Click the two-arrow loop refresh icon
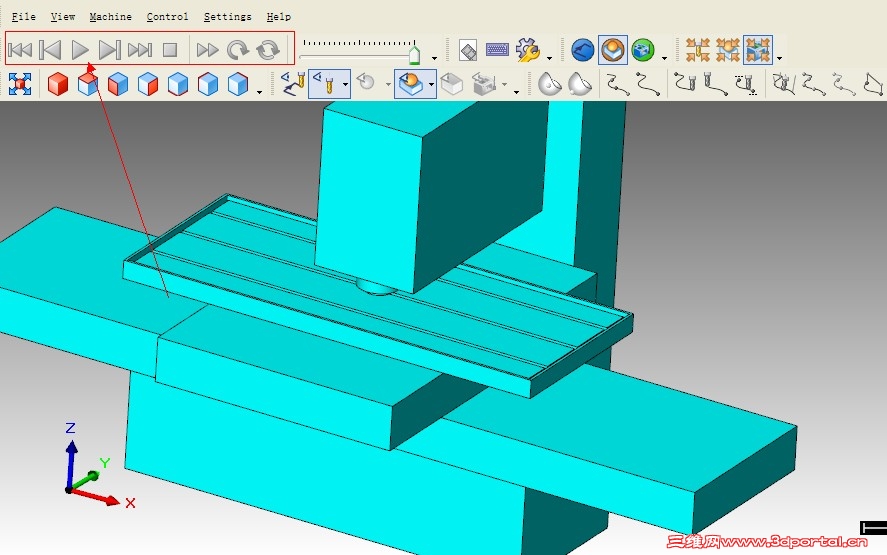 point(268,50)
